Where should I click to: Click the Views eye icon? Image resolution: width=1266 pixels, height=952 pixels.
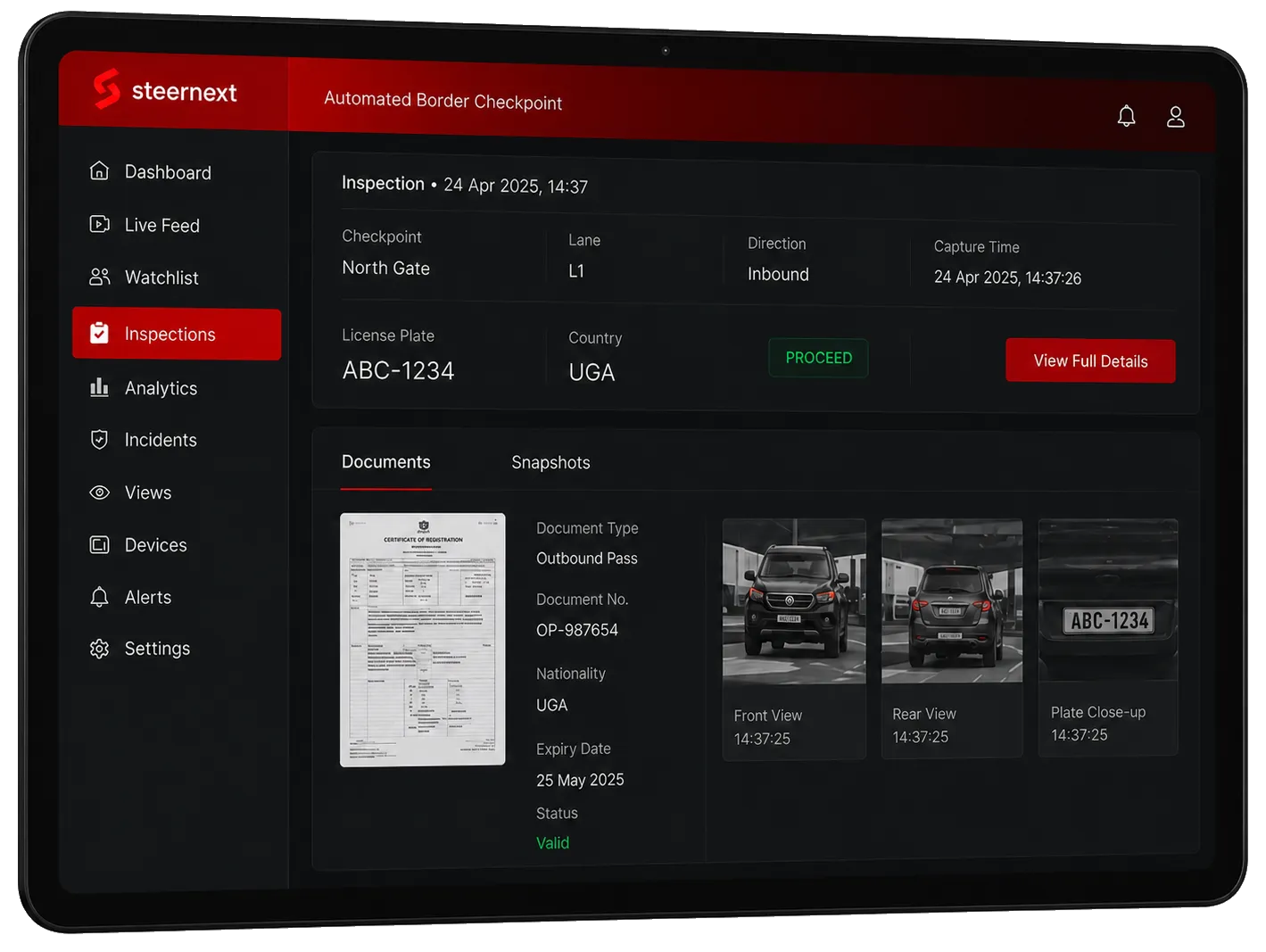(x=99, y=492)
